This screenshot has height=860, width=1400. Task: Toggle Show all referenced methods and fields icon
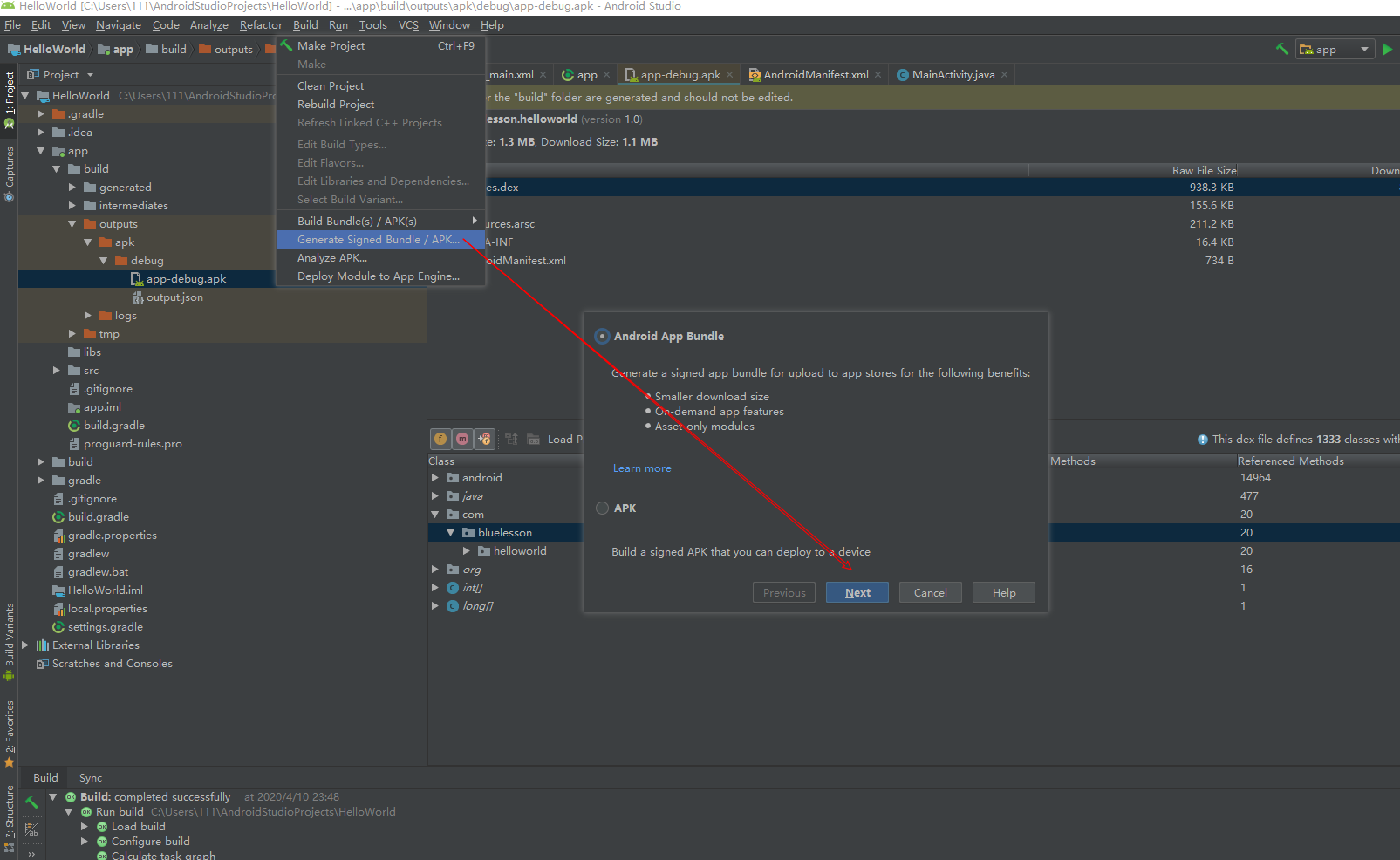tap(484, 439)
